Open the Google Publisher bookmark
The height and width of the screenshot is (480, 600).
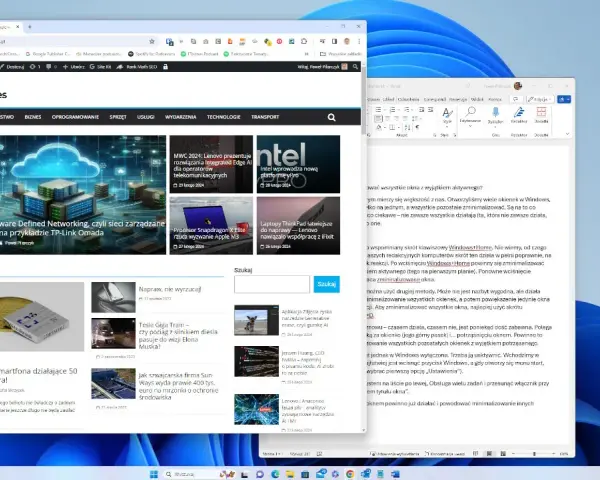coord(48,54)
